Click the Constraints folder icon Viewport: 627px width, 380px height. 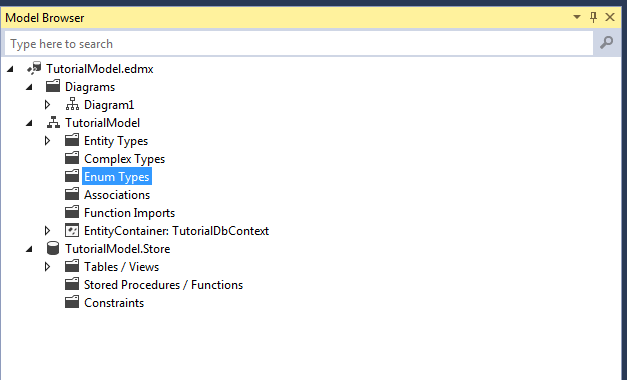[72, 302]
